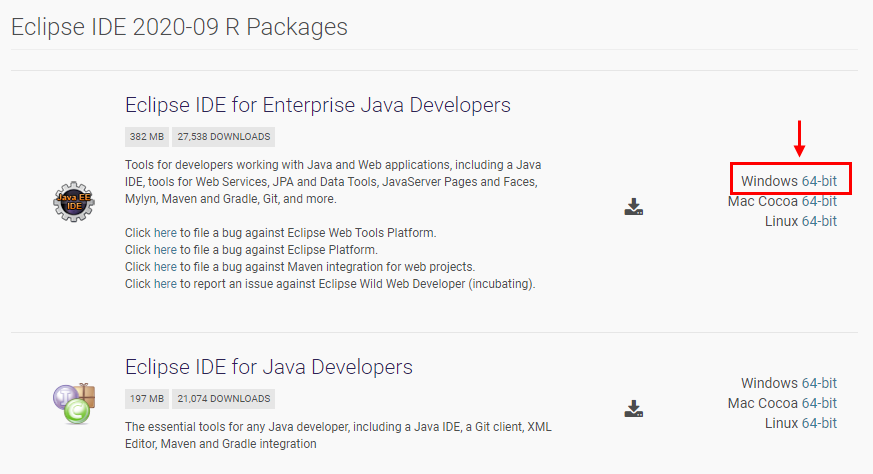This screenshot has width=873, height=474.
Task: Open Eclipse IDE for Enterprise Java Developers title
Action: coord(317,105)
